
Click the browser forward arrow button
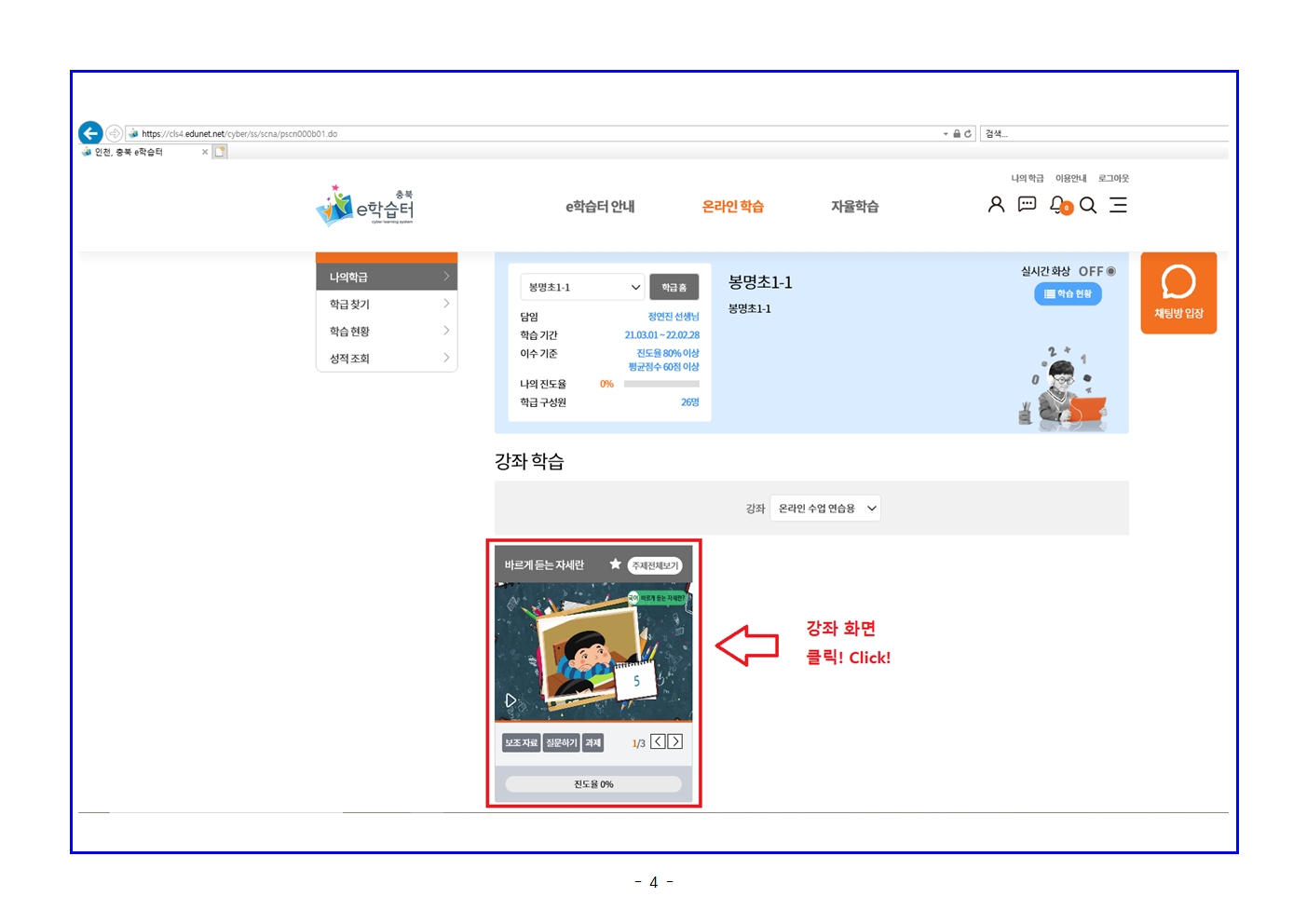click(x=114, y=133)
